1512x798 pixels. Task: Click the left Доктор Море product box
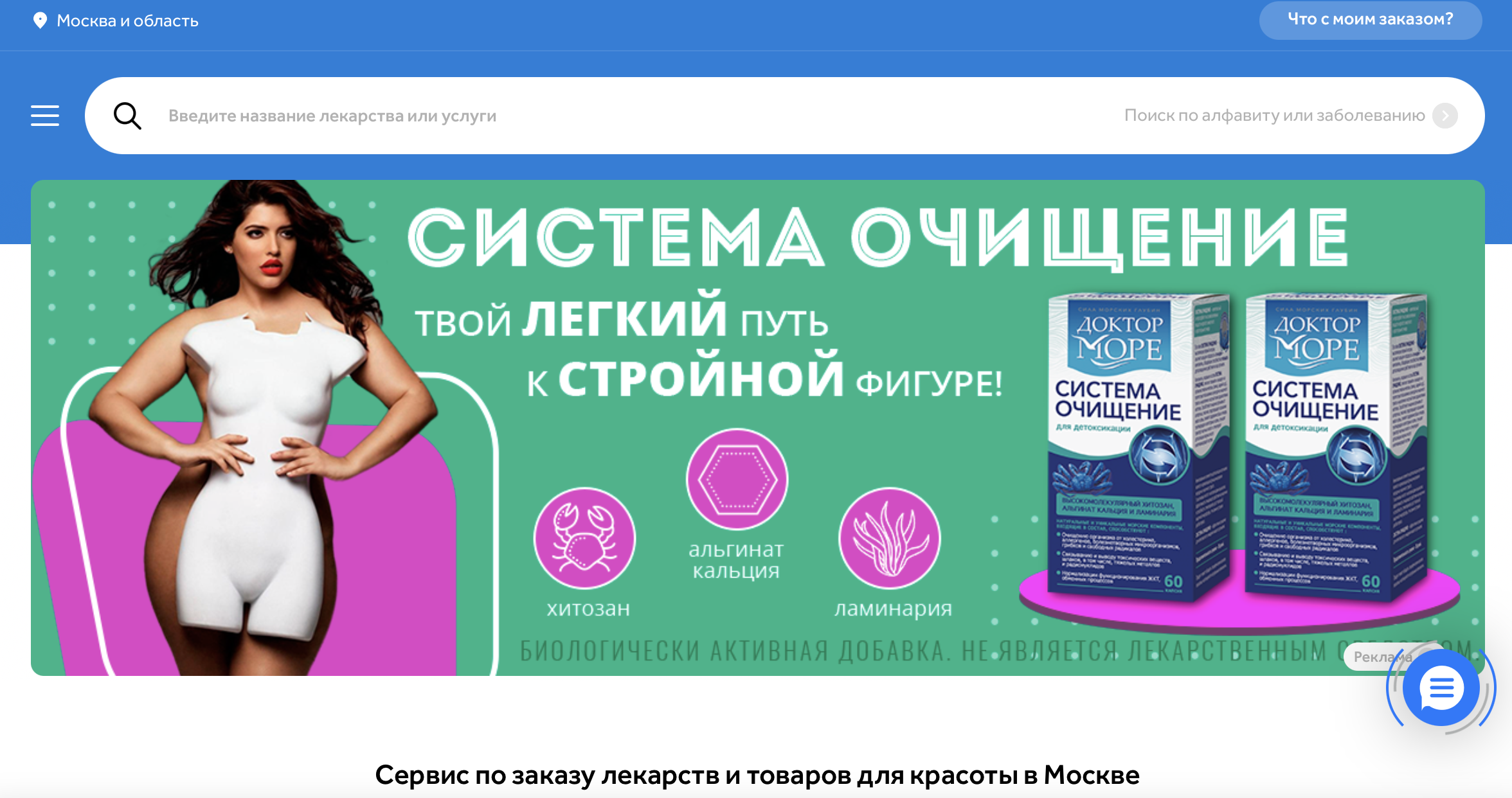[x=1137, y=447]
